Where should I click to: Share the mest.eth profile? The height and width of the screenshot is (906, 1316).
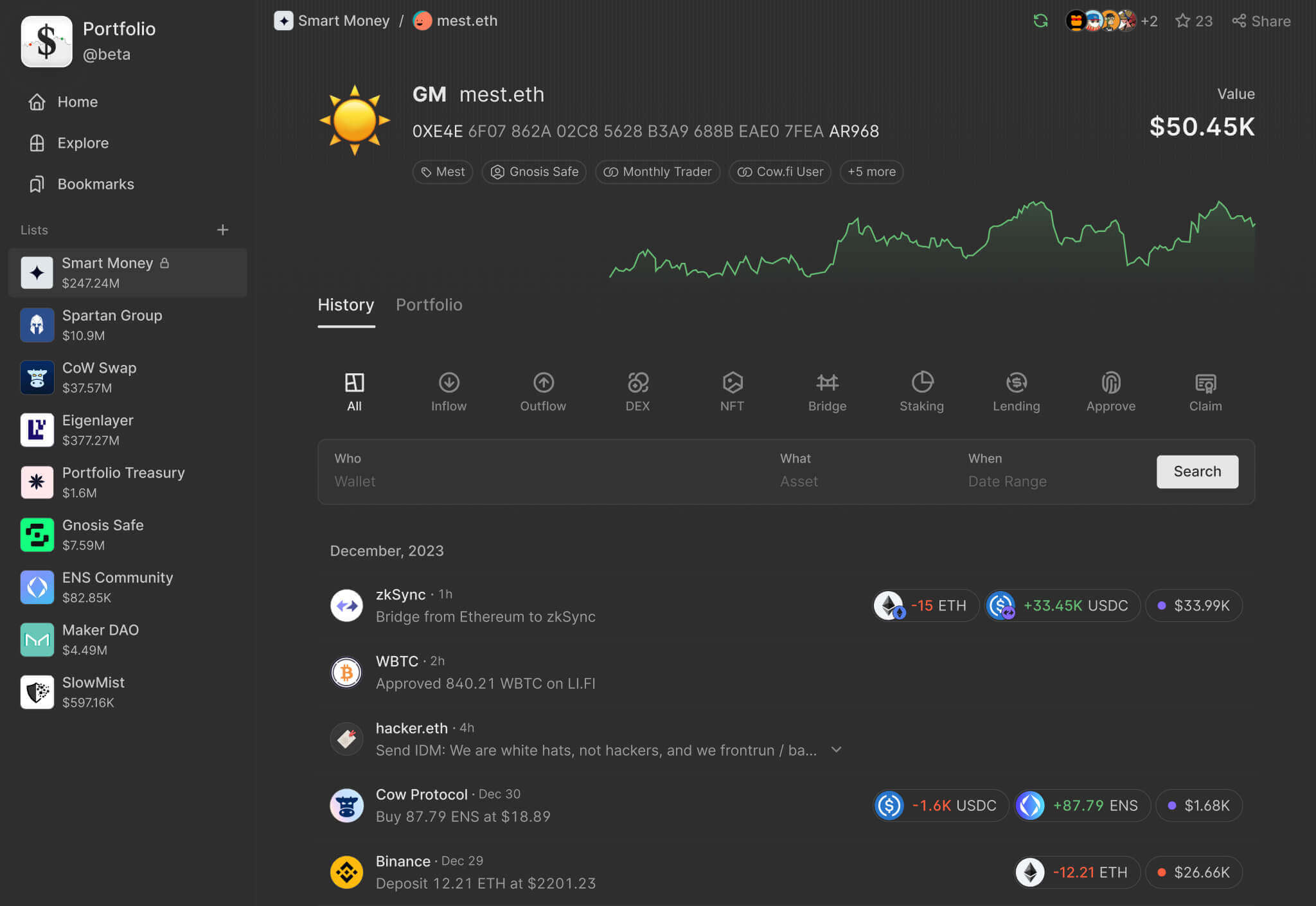pyautogui.click(x=1261, y=21)
